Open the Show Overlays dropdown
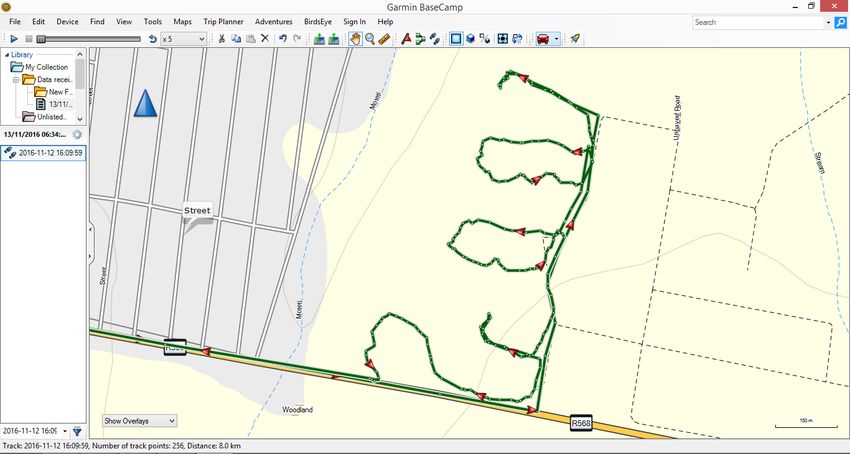The height and width of the screenshot is (454, 850). pos(139,420)
